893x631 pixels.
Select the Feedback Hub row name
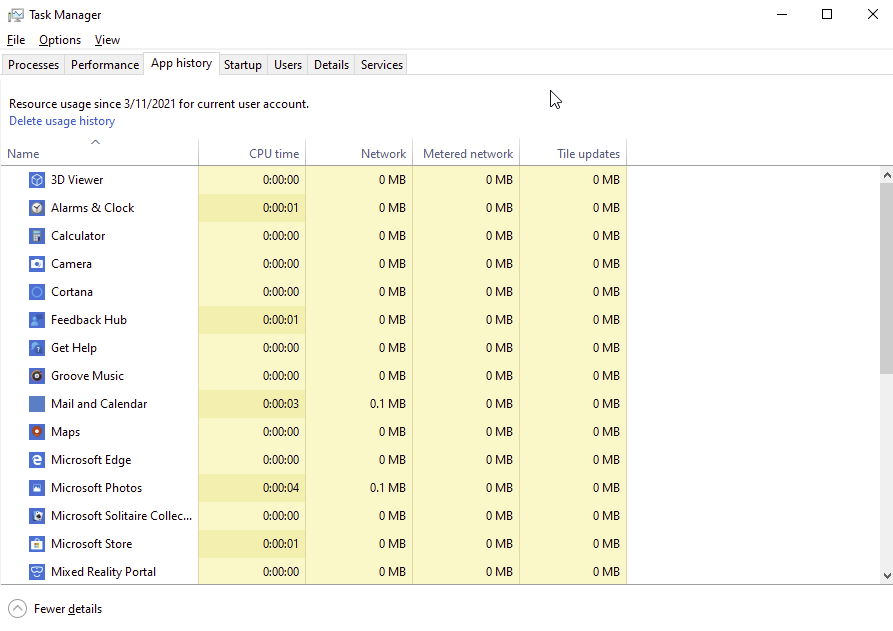point(89,319)
